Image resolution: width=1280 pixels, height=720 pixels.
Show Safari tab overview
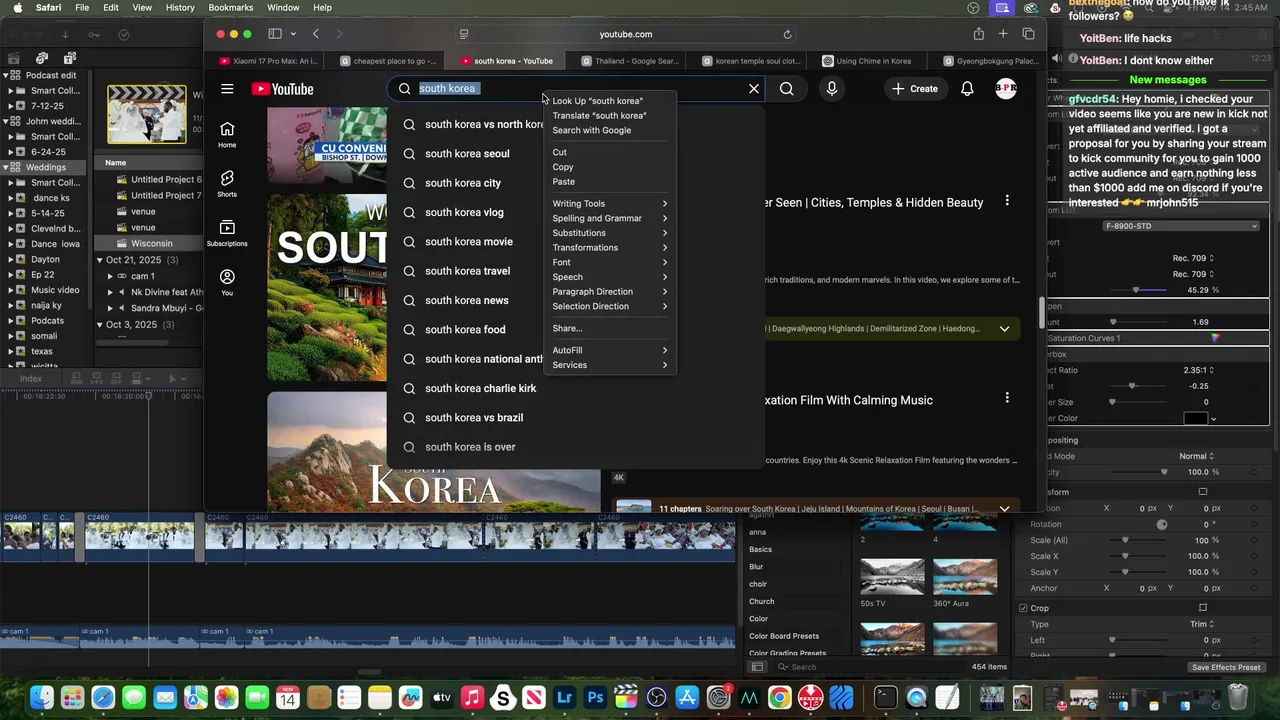coord(1028,34)
